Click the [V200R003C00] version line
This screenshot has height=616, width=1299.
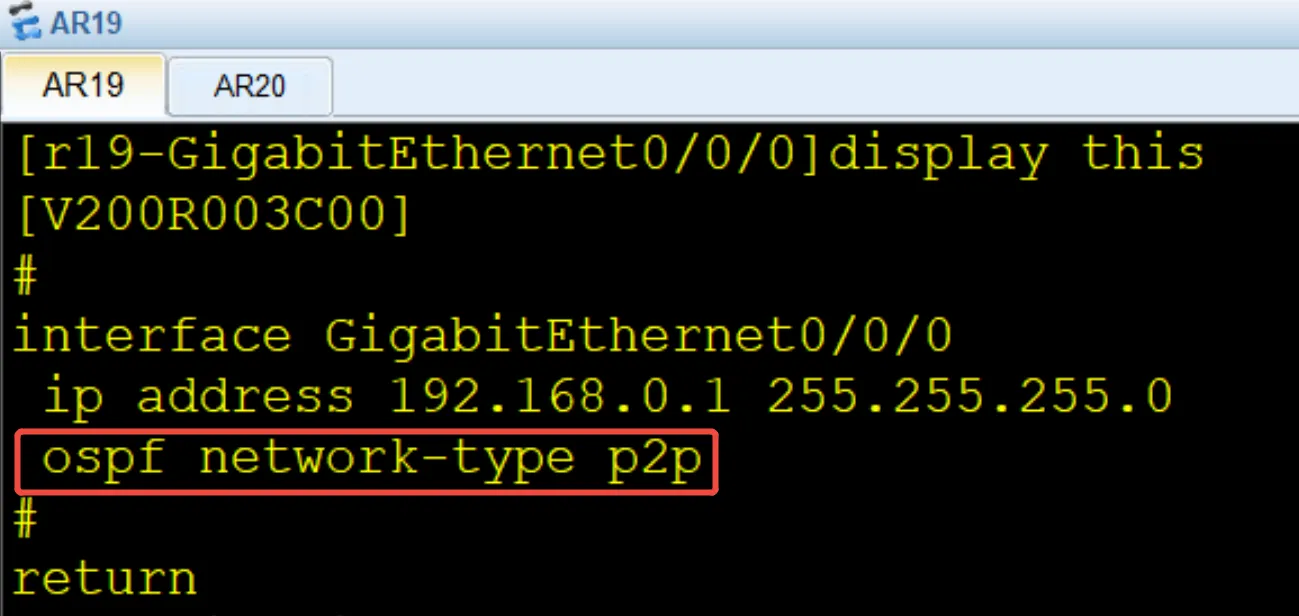(211, 215)
